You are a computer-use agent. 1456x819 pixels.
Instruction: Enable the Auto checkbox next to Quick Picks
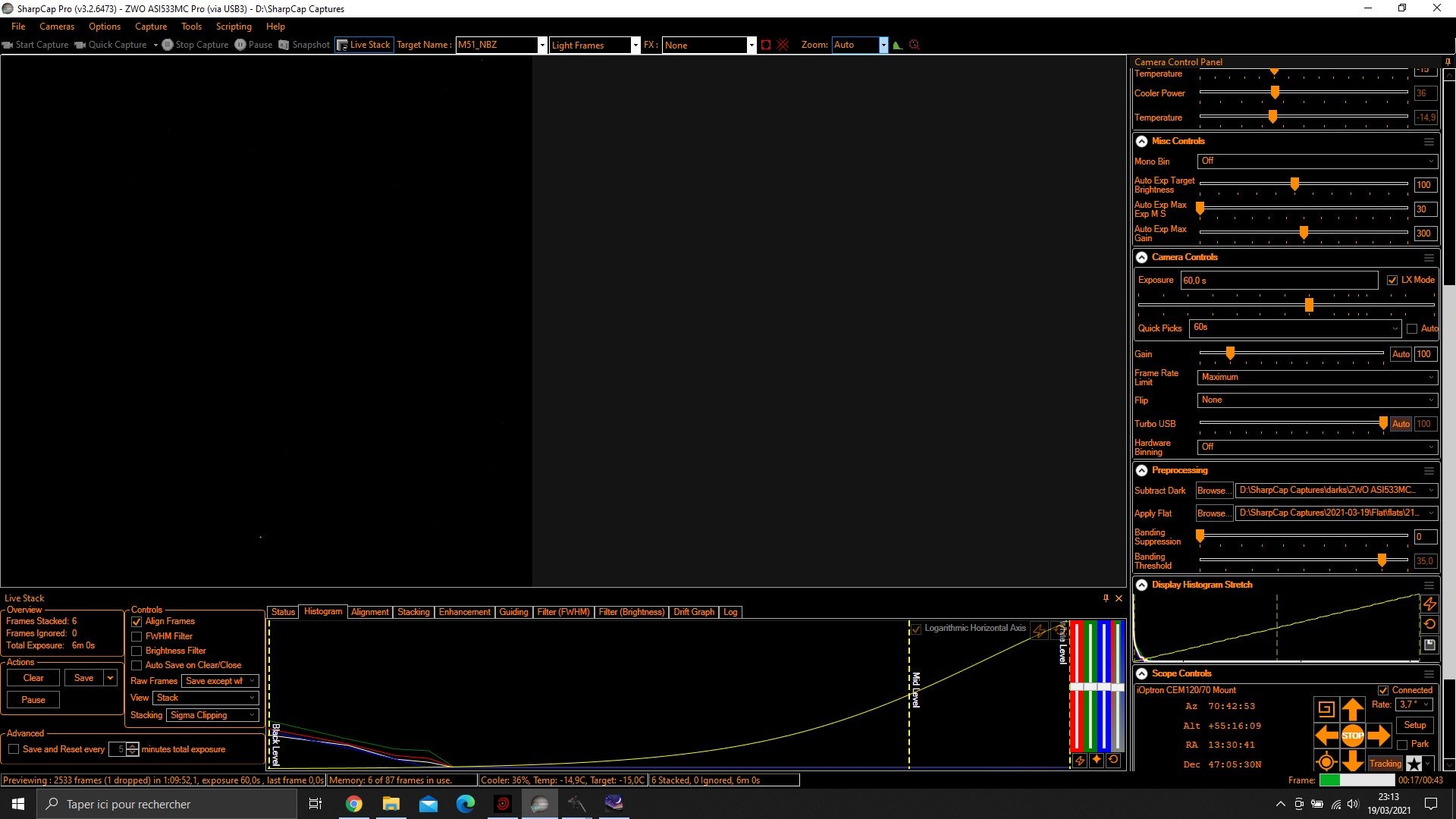(x=1412, y=328)
